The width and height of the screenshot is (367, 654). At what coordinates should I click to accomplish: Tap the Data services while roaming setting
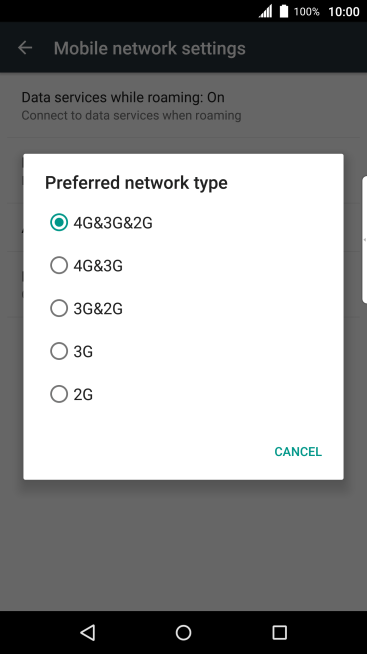184,105
